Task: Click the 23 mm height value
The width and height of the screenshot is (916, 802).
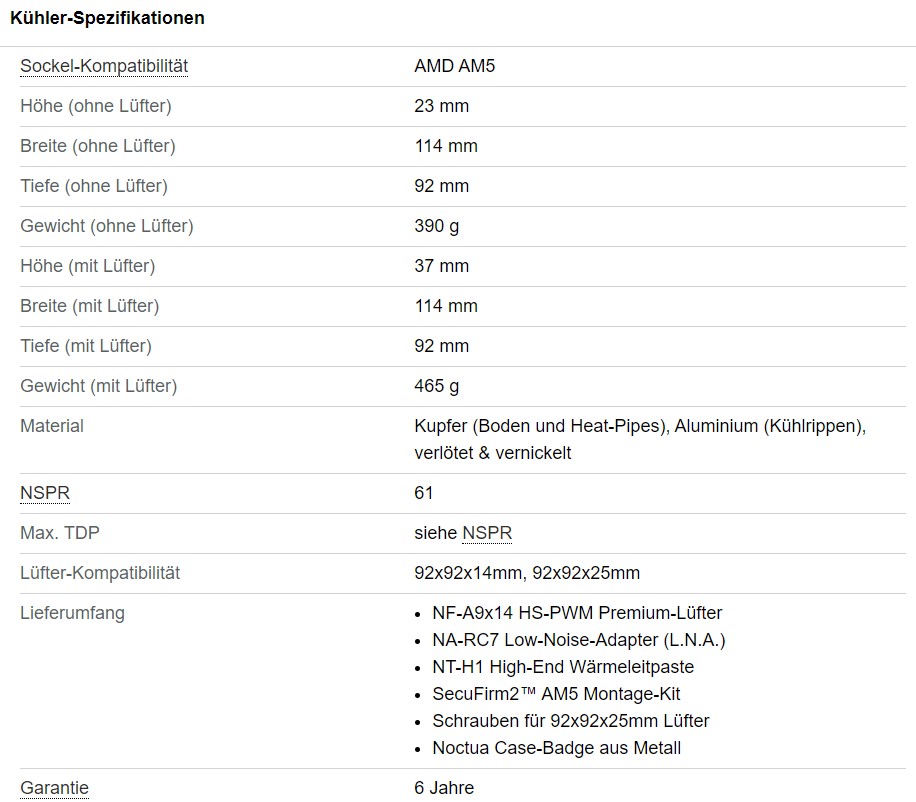Action: pyautogui.click(x=441, y=106)
